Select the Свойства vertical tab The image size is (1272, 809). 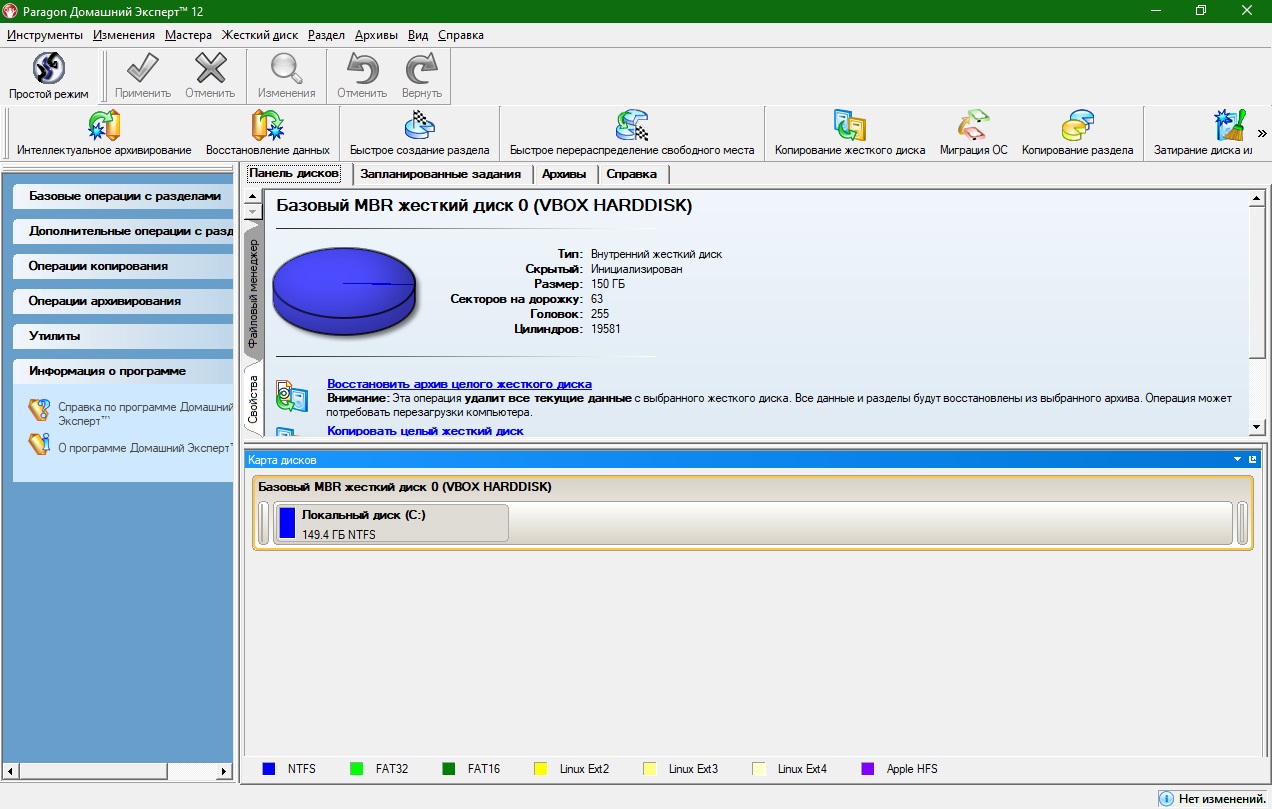(x=253, y=398)
